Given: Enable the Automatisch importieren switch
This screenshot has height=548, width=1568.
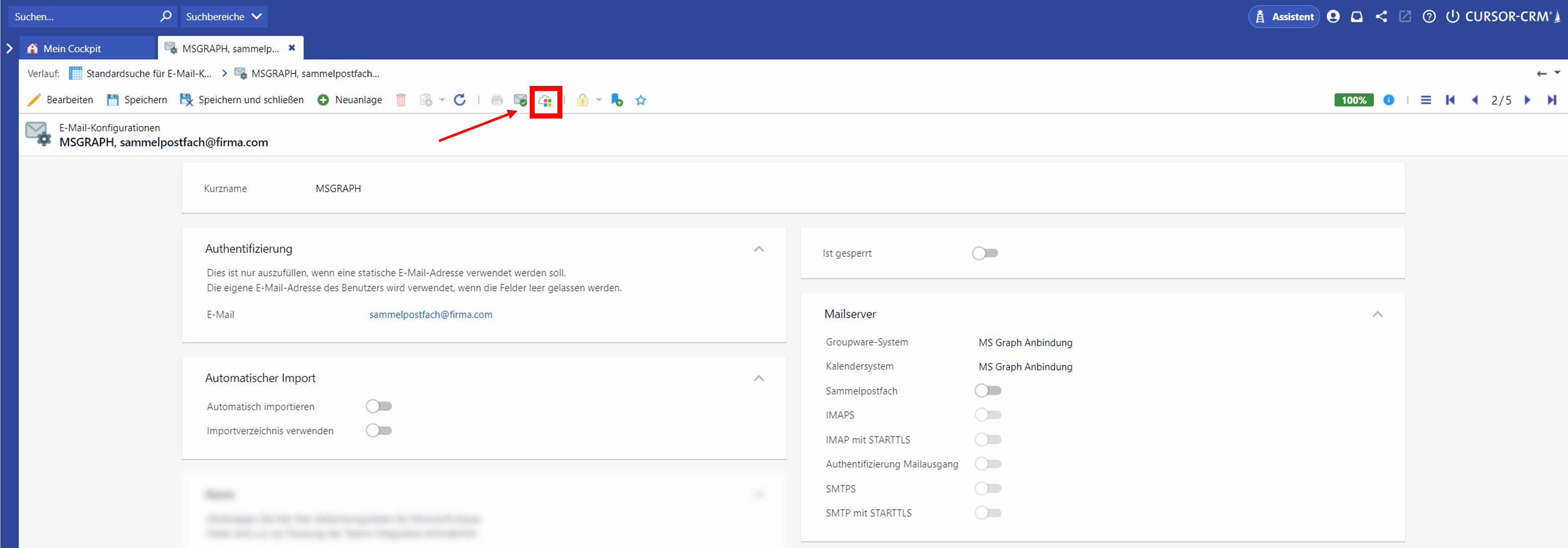Looking at the screenshot, I should pos(378,406).
